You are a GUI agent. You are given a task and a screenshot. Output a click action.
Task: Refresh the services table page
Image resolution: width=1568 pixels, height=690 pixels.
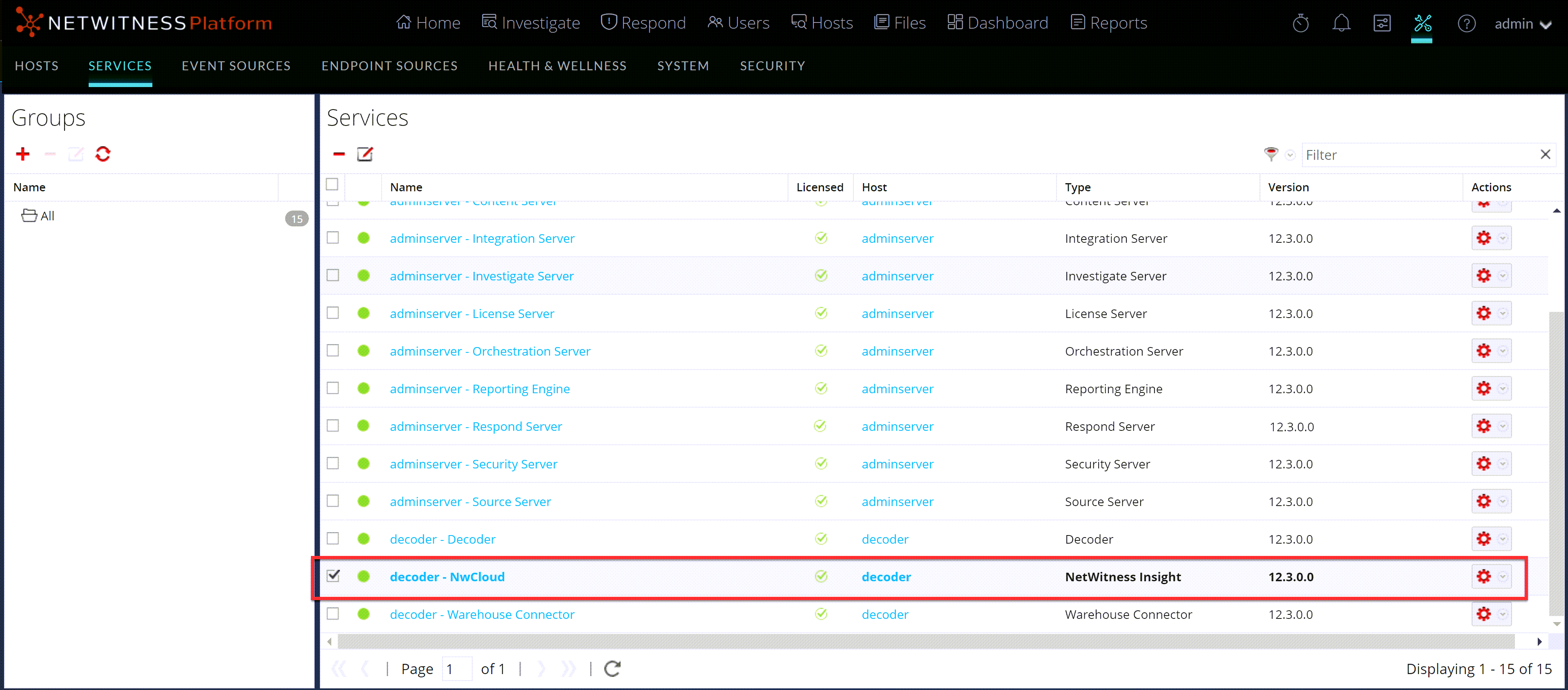click(x=612, y=669)
